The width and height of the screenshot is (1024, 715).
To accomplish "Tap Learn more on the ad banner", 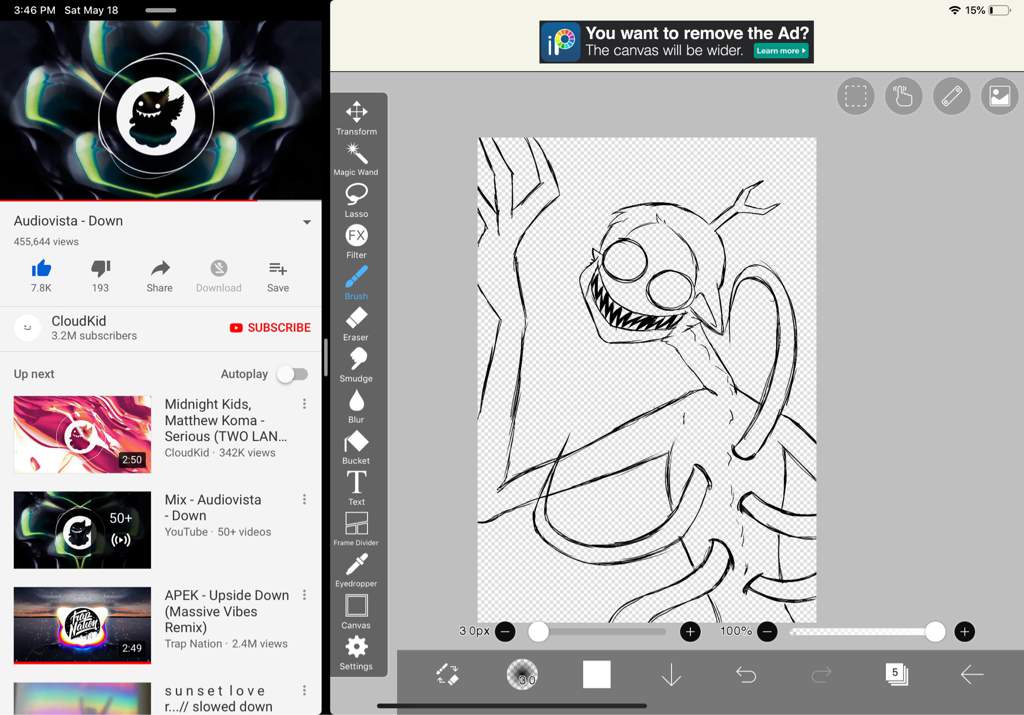I will tap(781, 51).
